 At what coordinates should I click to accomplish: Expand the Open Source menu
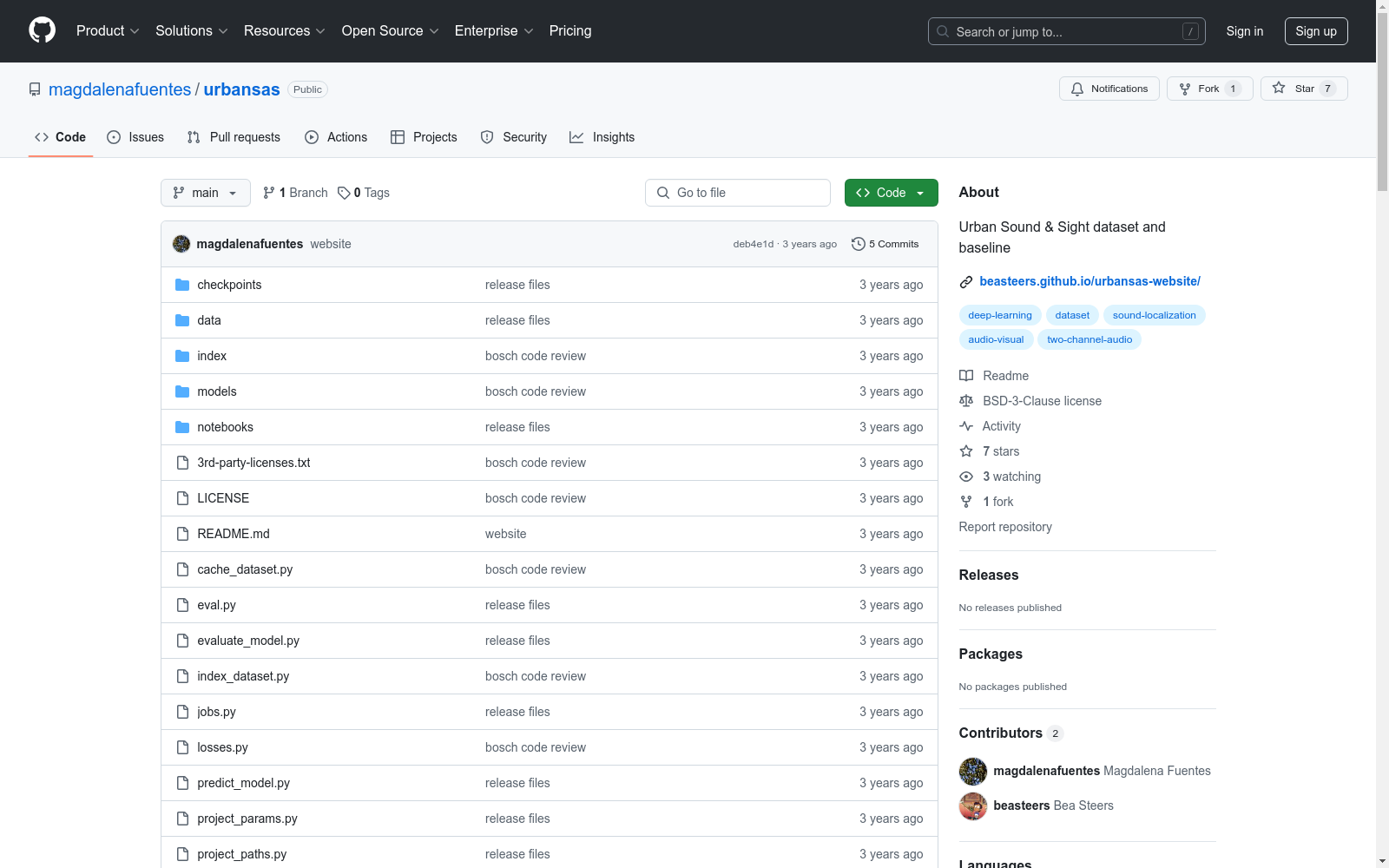pyautogui.click(x=391, y=31)
